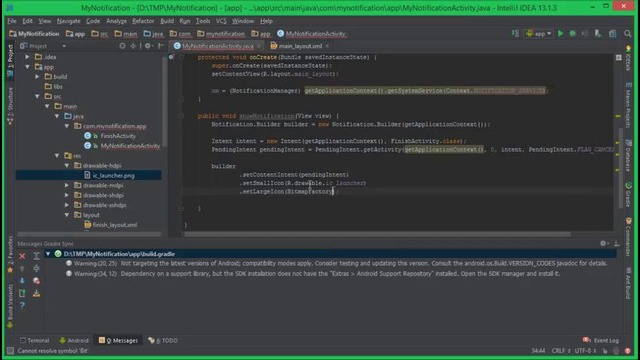Hide the Project panel with the hide icon
Viewport: 640px width, 360px height.
click(x=161, y=46)
